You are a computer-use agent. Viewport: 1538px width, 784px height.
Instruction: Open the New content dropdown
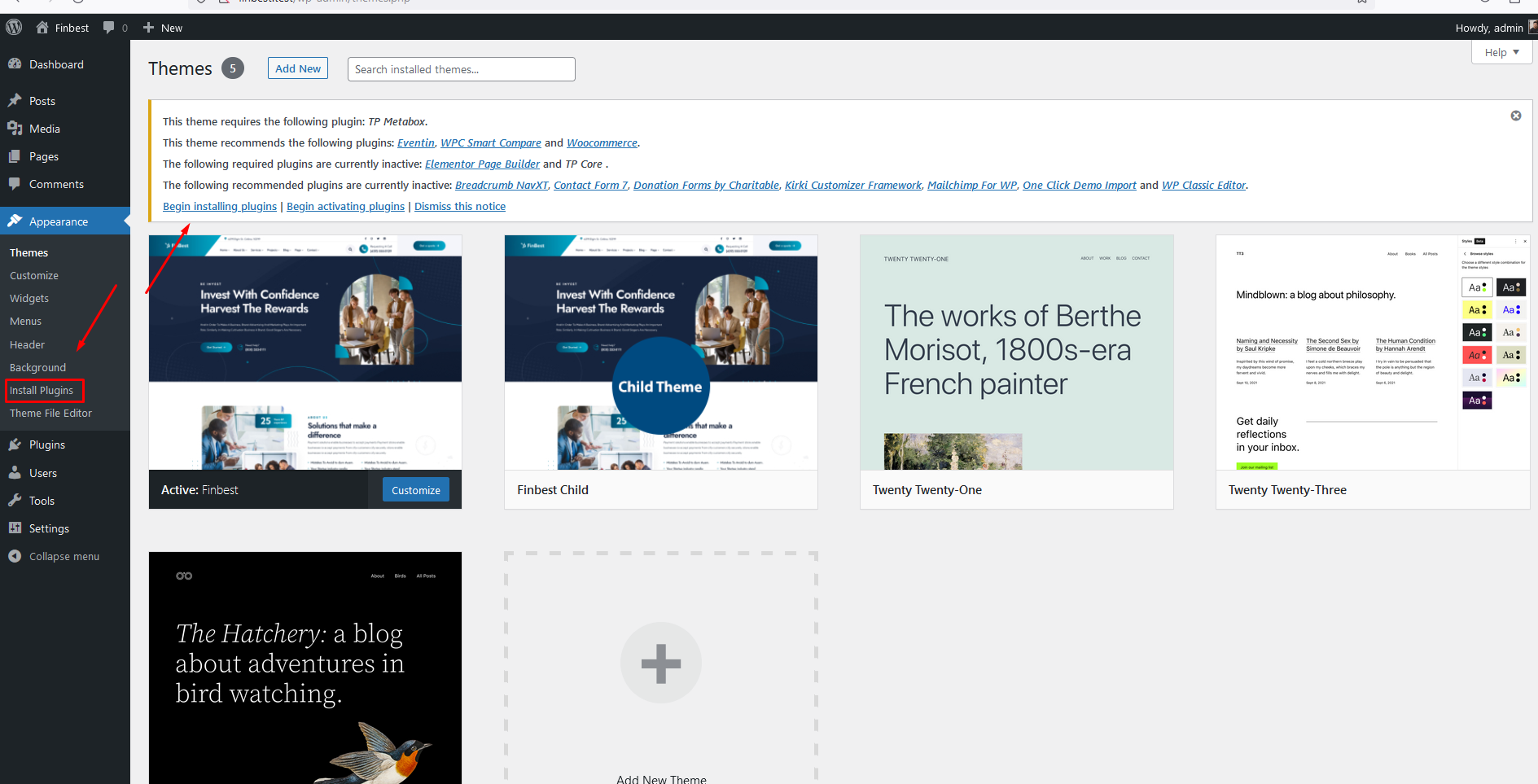tap(163, 28)
